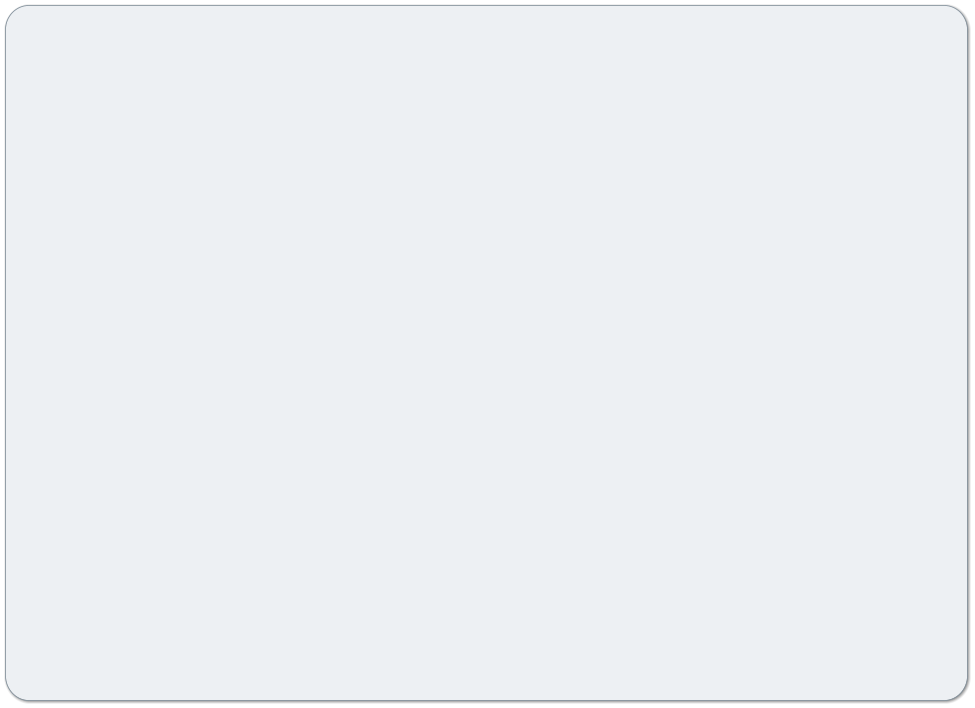975x708 pixels.
Task: Click the empty light gray rounded panel
Action: [x=486, y=353]
